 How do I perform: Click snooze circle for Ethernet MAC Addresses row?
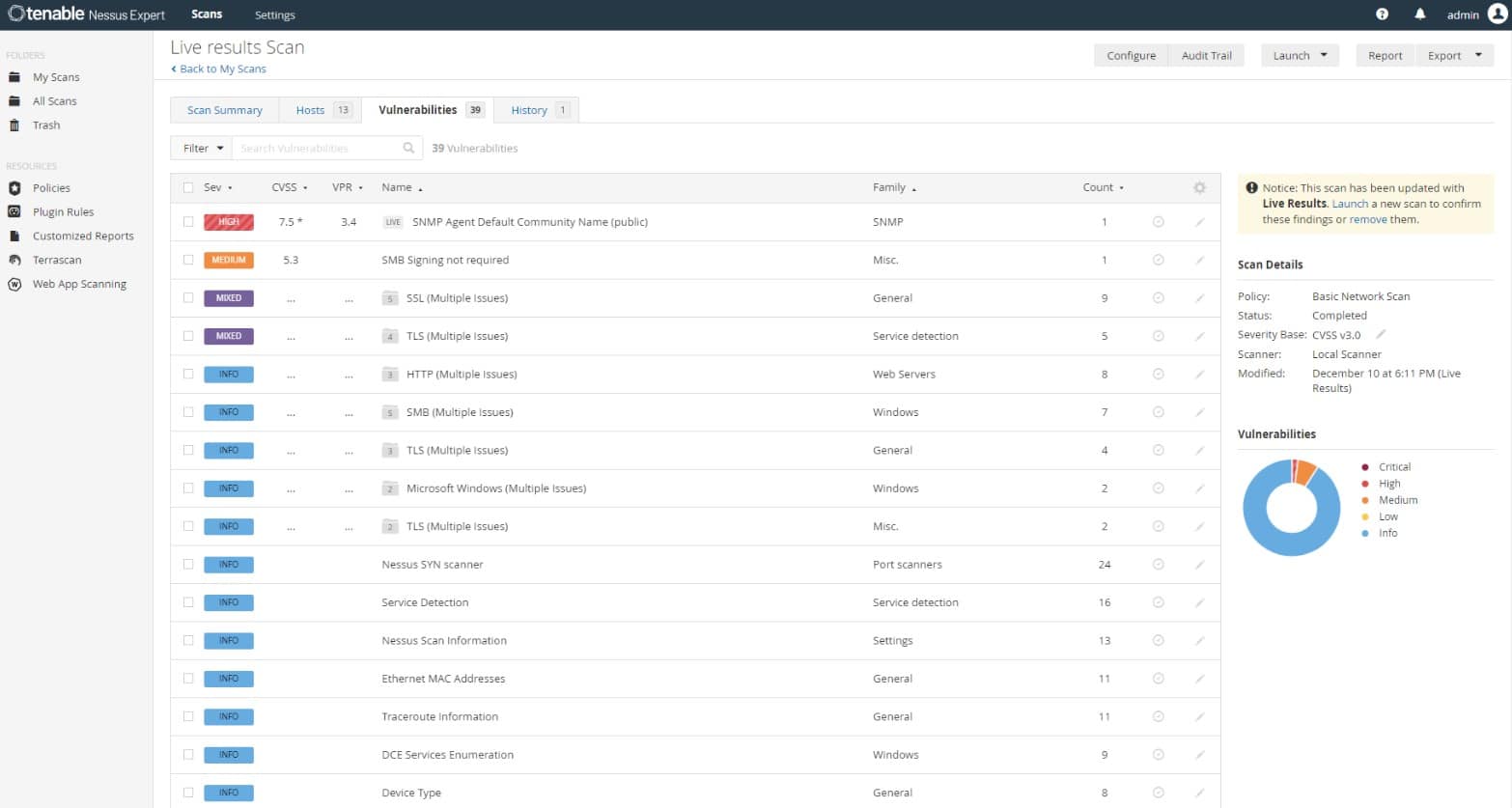coord(1158,679)
